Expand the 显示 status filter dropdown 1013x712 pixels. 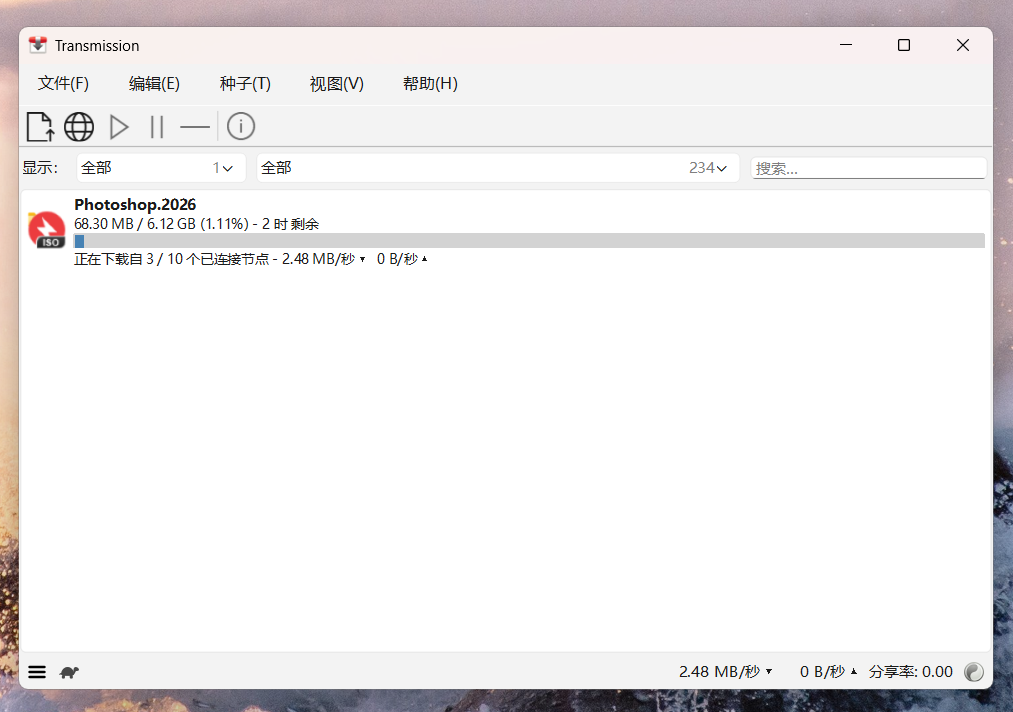(161, 168)
